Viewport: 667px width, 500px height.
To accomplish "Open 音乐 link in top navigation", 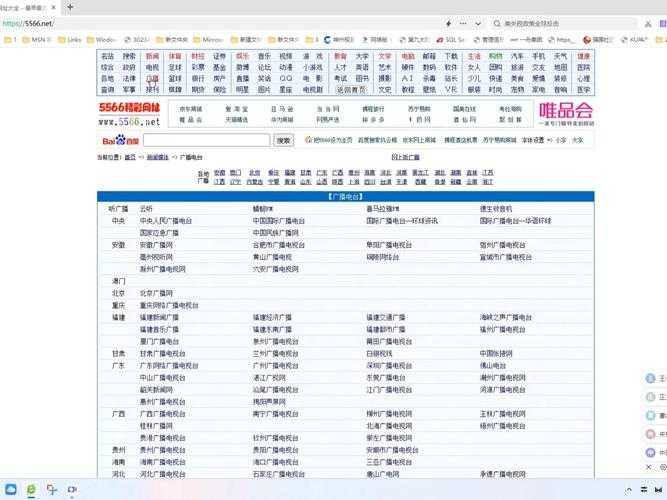I will (x=264, y=56).
